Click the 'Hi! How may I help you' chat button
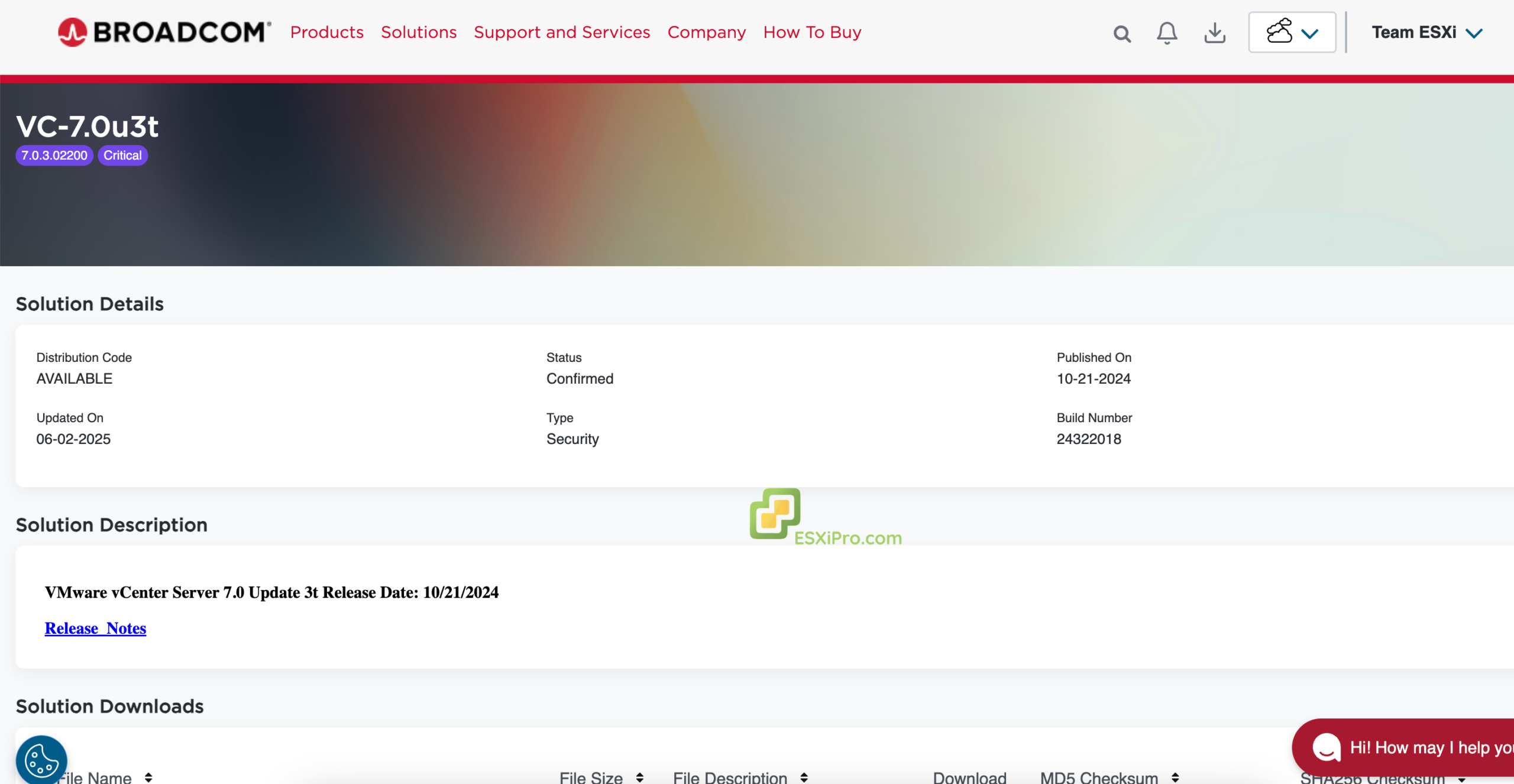The height and width of the screenshot is (784, 1514). [1419, 747]
